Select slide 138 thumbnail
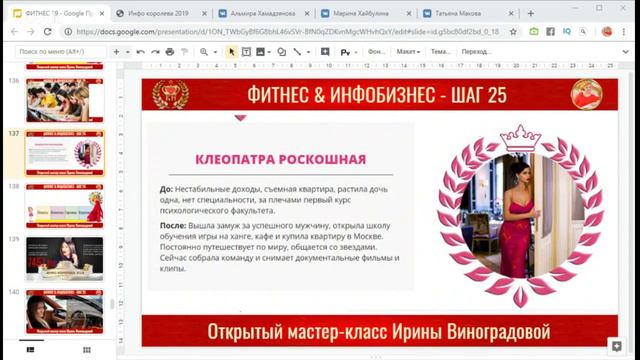 pyautogui.click(x=65, y=206)
